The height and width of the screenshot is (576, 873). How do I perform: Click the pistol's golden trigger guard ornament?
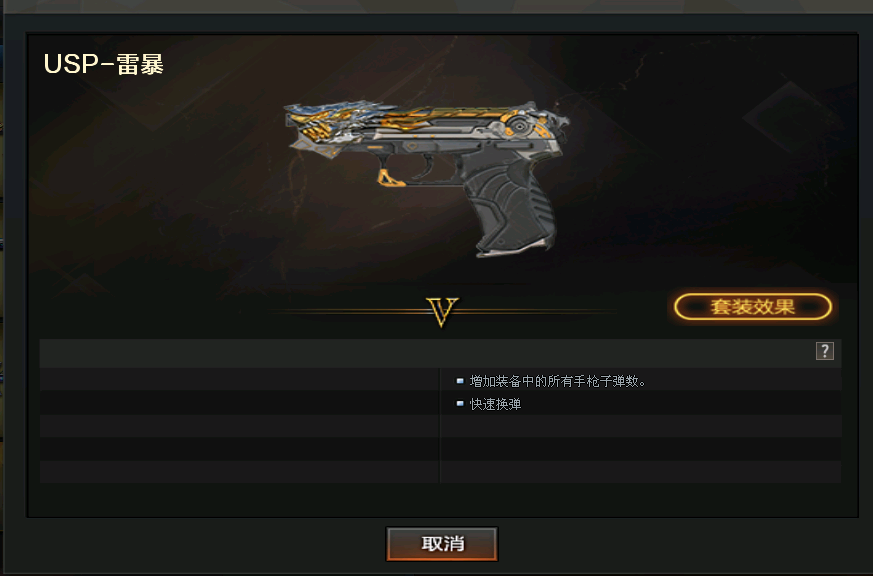[391, 178]
